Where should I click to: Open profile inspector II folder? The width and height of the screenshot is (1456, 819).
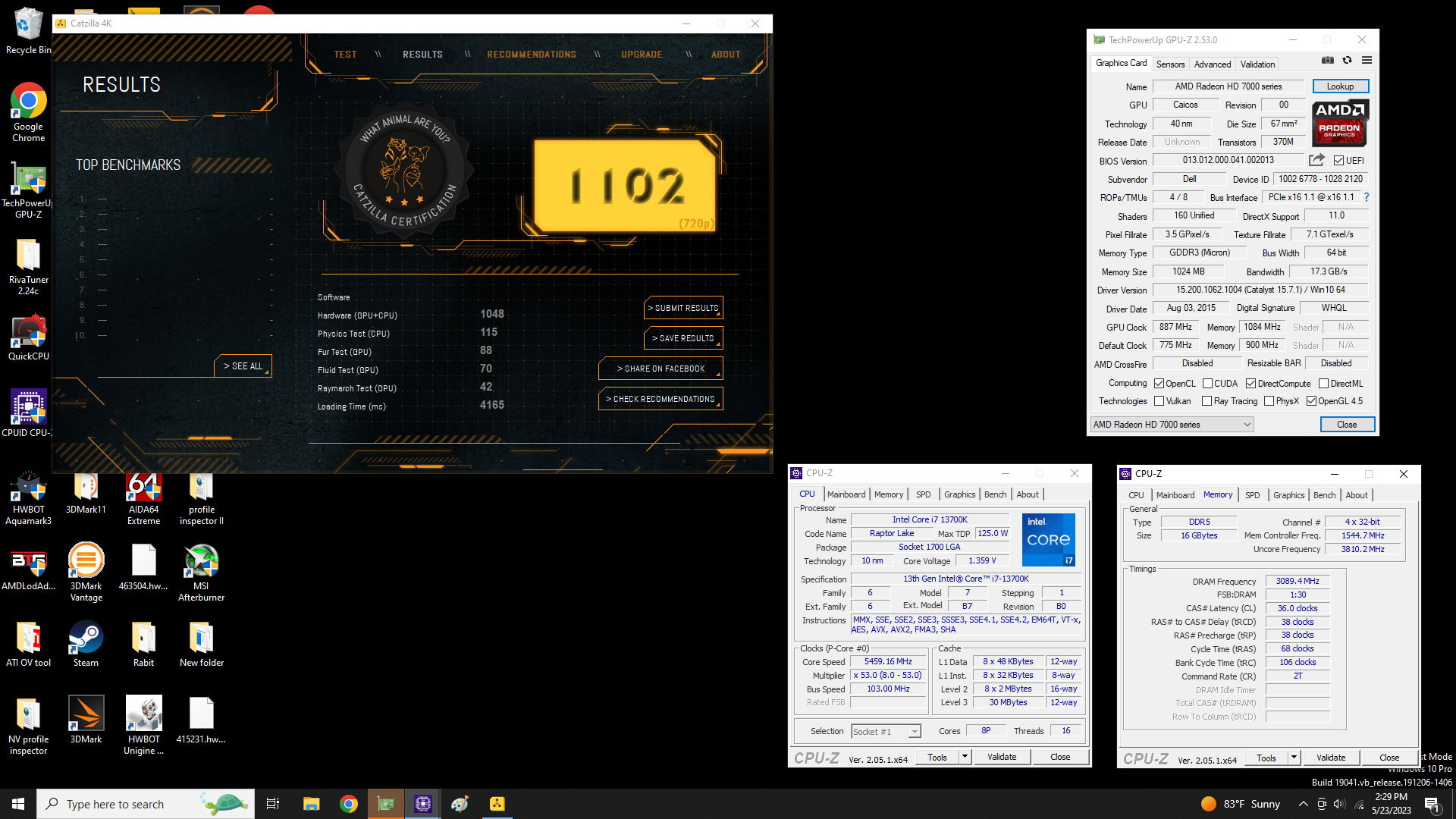(x=201, y=499)
